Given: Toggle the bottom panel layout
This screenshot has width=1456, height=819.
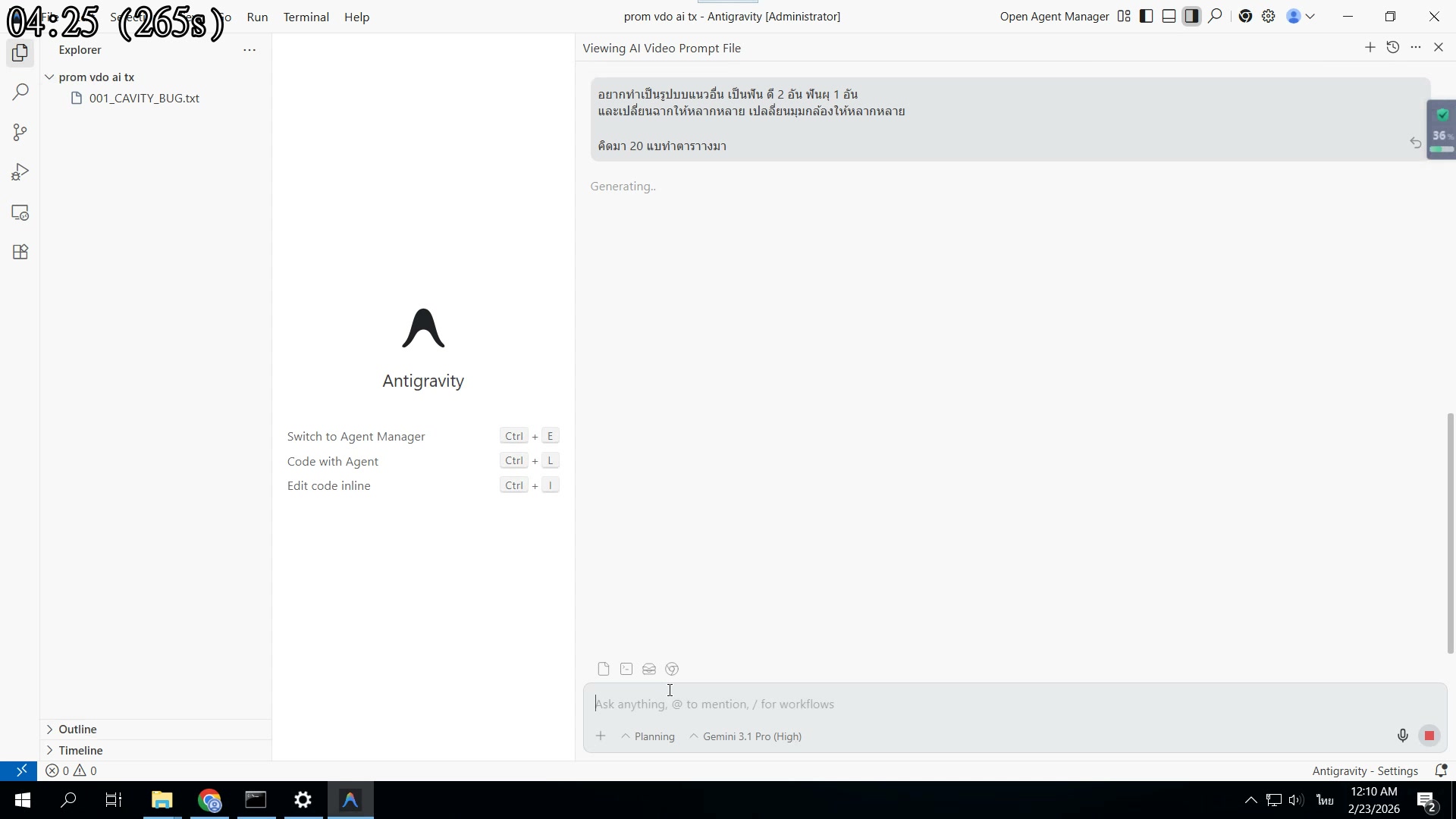Looking at the screenshot, I should point(1169,16).
